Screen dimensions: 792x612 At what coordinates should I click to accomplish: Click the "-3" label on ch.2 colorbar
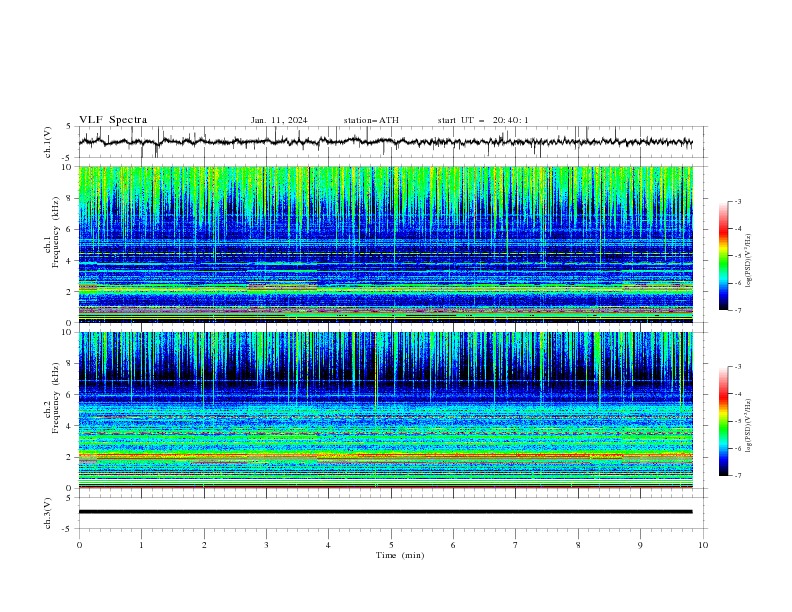point(738,367)
